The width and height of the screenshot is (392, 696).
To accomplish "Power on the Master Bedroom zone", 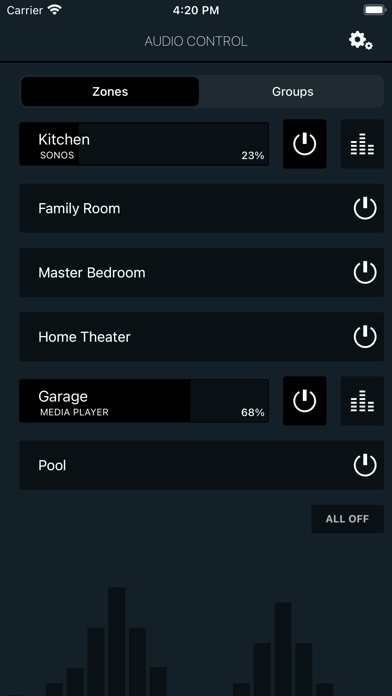I will tap(365, 272).
